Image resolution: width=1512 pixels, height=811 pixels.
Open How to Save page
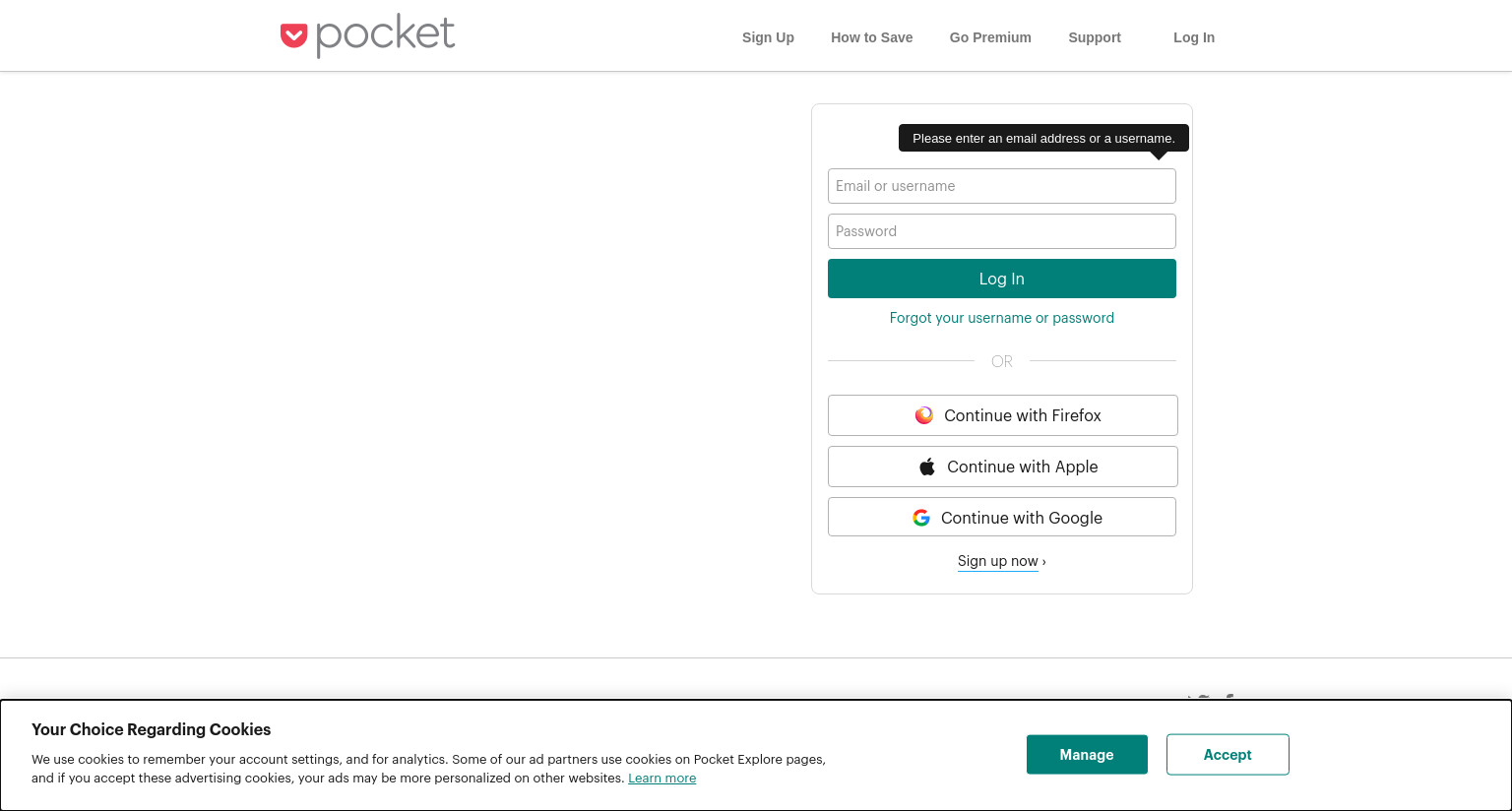click(x=871, y=37)
